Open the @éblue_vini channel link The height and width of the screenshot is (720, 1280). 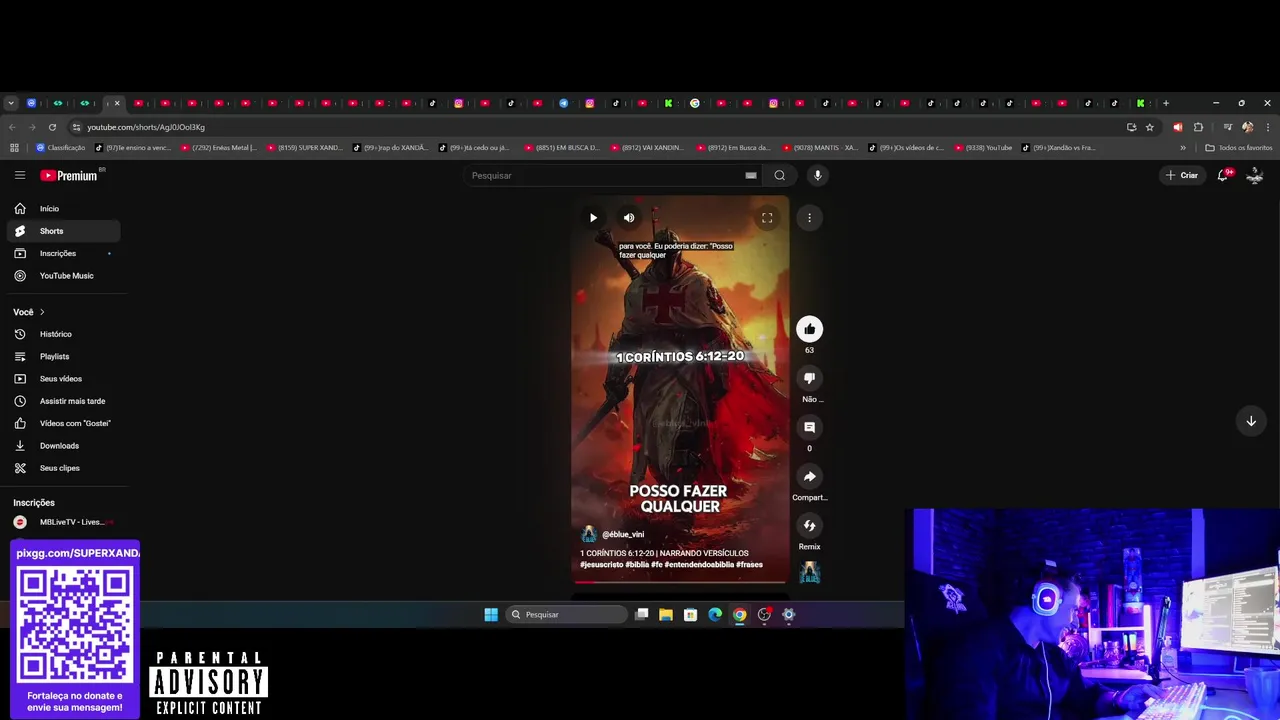623,534
